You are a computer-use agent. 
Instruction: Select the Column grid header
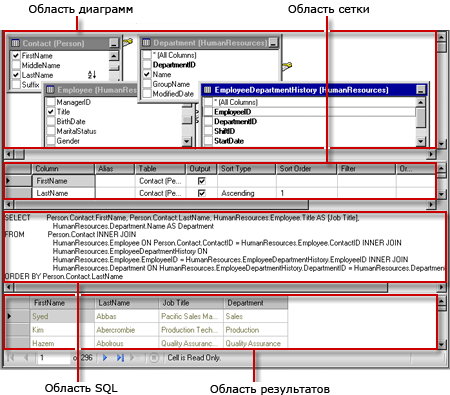pyautogui.click(x=63, y=169)
